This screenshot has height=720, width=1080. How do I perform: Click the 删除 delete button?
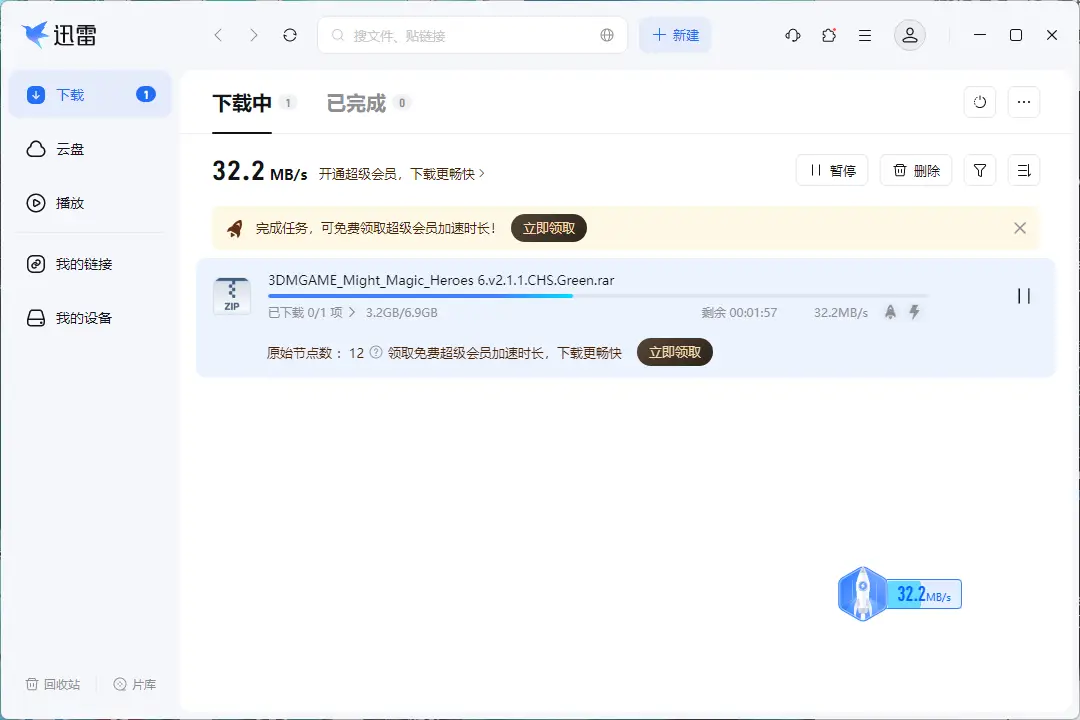(x=916, y=170)
